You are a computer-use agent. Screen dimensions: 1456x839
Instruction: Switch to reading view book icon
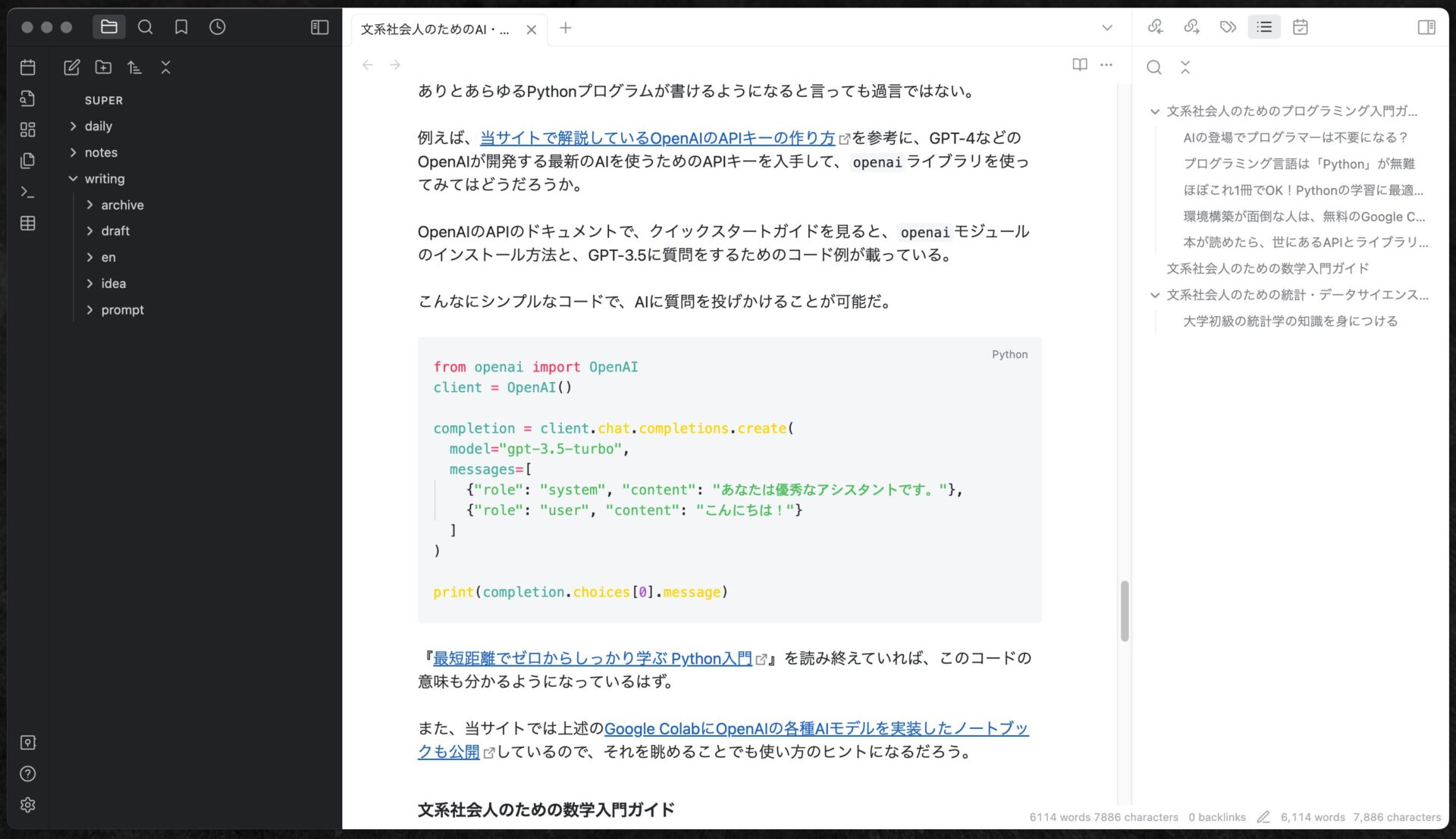click(1080, 64)
